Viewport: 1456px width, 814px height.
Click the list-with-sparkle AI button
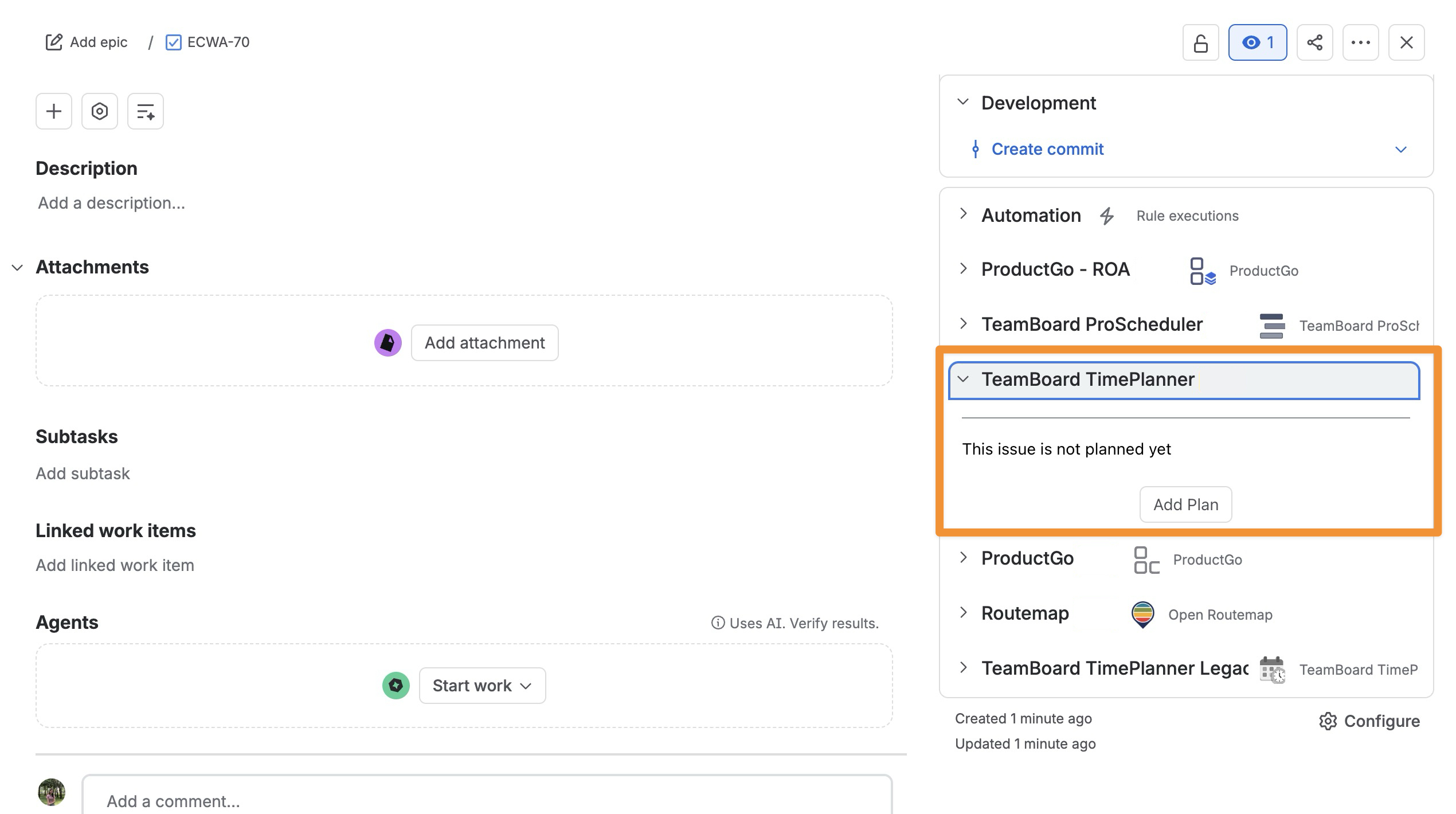146,111
